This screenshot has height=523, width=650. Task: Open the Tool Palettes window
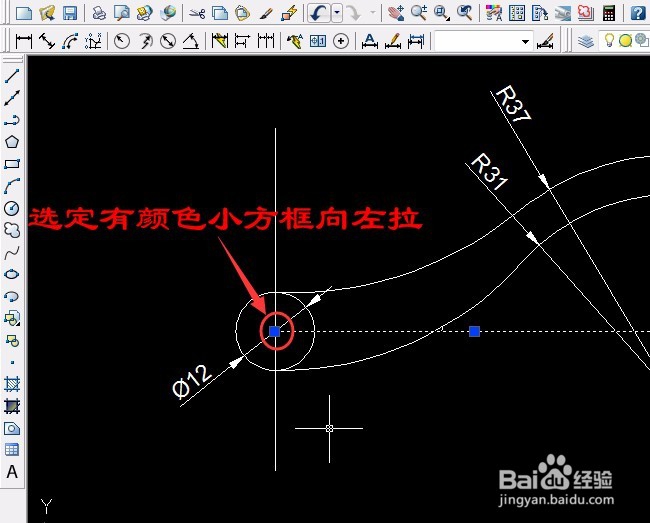pyautogui.click(x=540, y=13)
